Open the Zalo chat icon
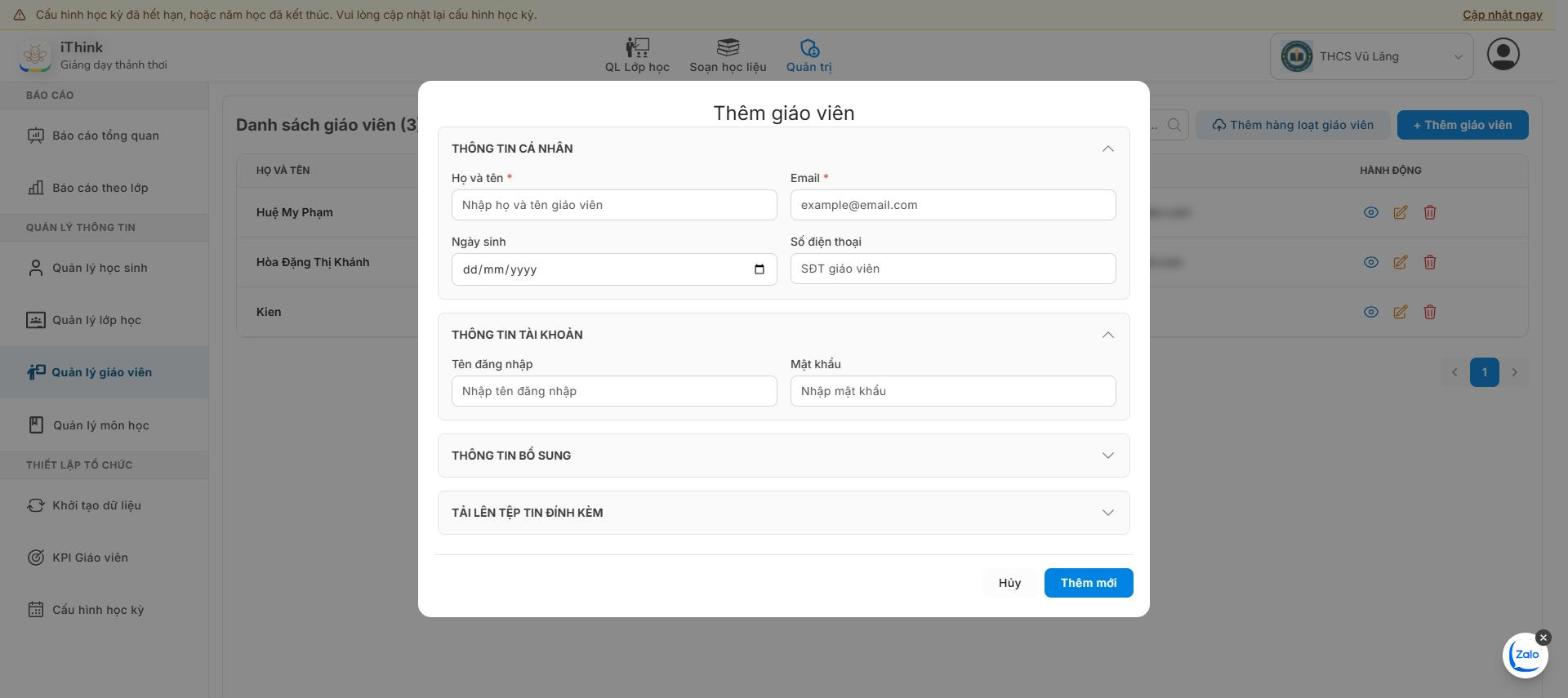 [1526, 655]
